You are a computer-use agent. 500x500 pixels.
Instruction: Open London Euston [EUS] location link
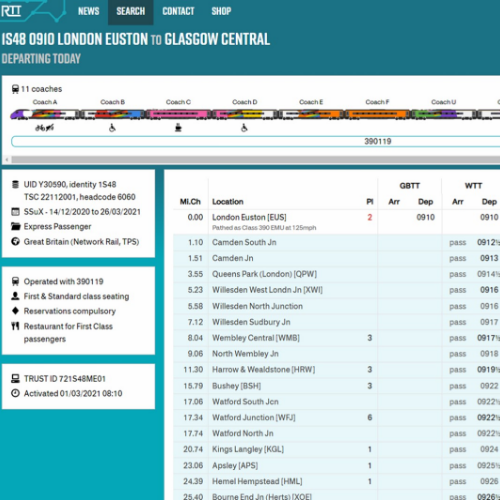coord(249,217)
